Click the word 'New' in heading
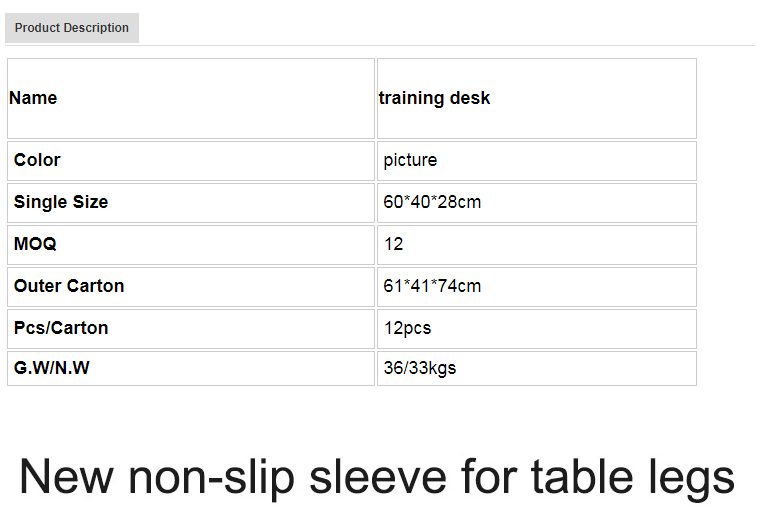The width and height of the screenshot is (758, 520). pyautogui.click(x=67, y=477)
